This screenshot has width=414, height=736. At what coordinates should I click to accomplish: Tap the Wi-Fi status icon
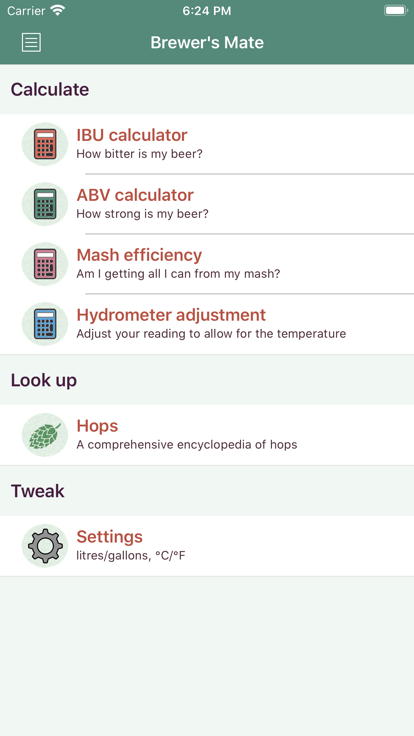point(58,10)
